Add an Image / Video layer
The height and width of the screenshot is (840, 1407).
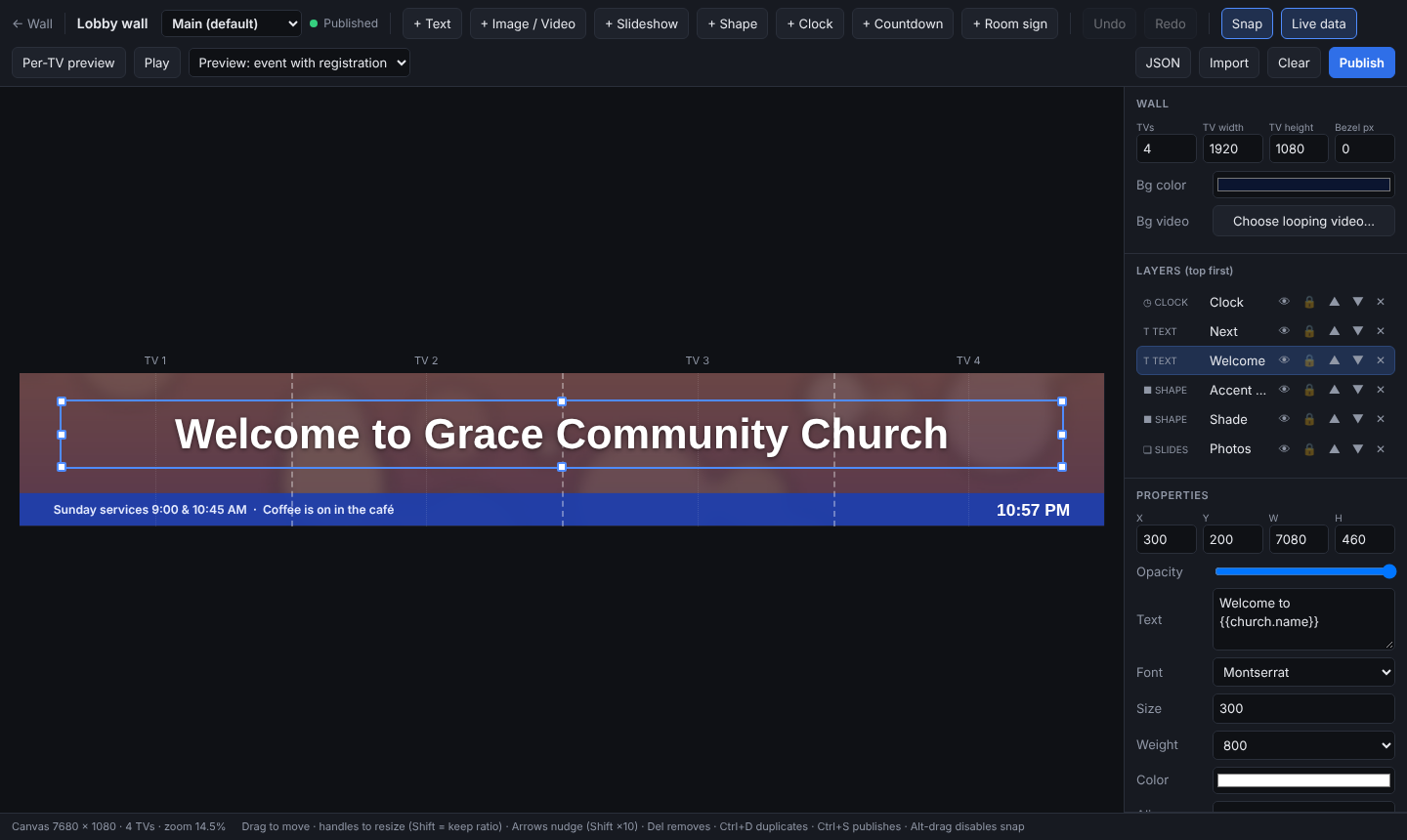(x=528, y=23)
